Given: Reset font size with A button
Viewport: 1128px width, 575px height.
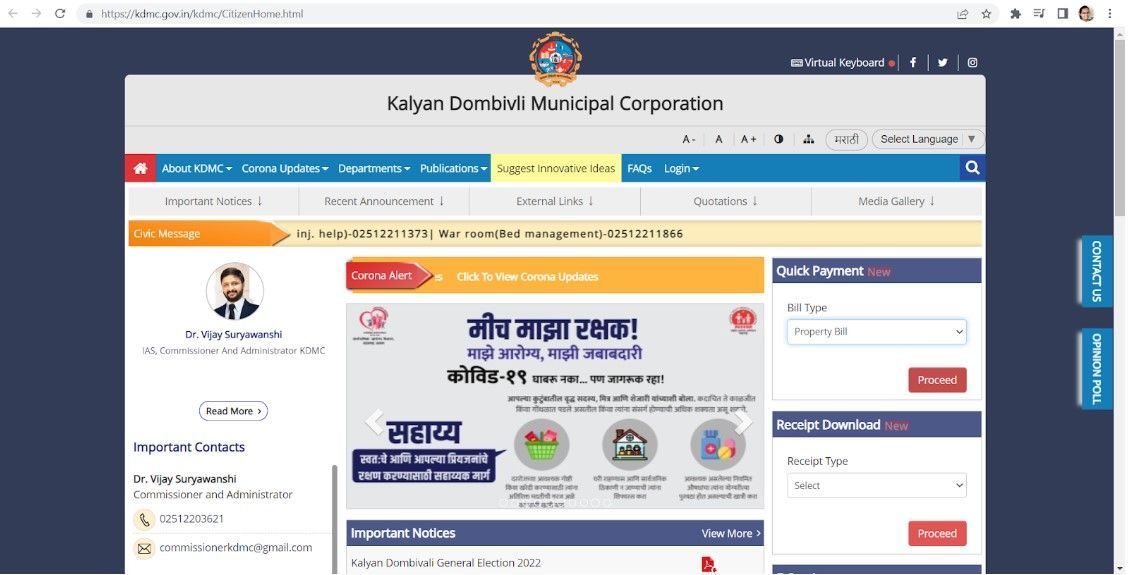Looking at the screenshot, I should pos(719,140).
